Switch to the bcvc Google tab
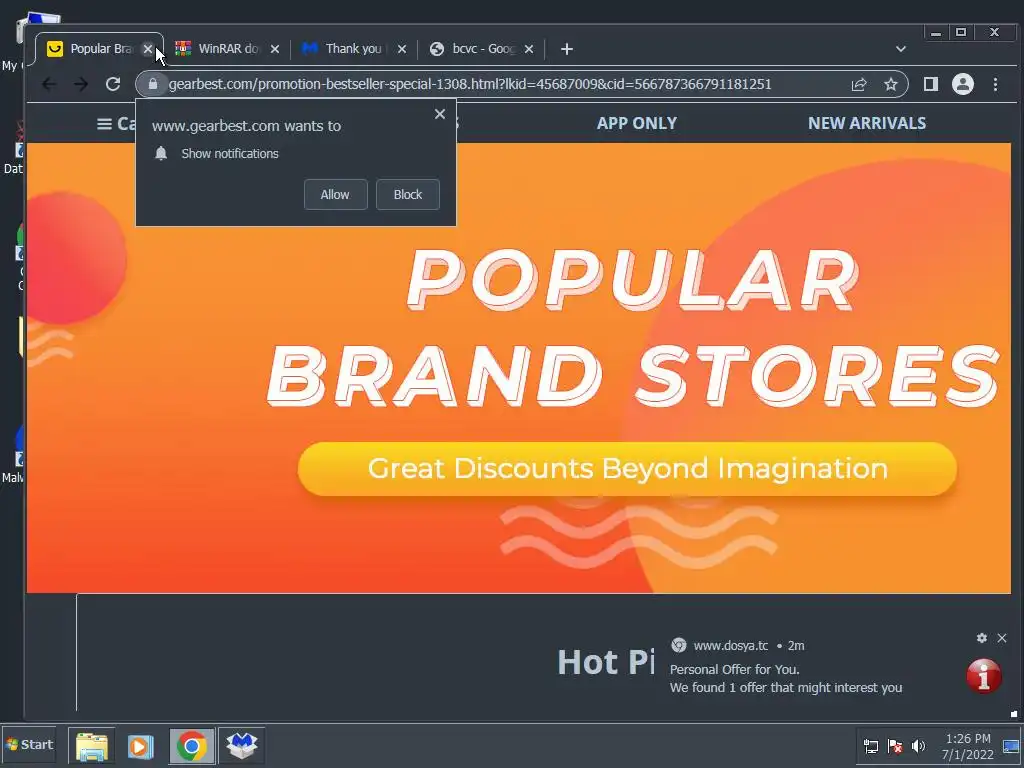This screenshot has height=768, width=1024. click(x=473, y=49)
